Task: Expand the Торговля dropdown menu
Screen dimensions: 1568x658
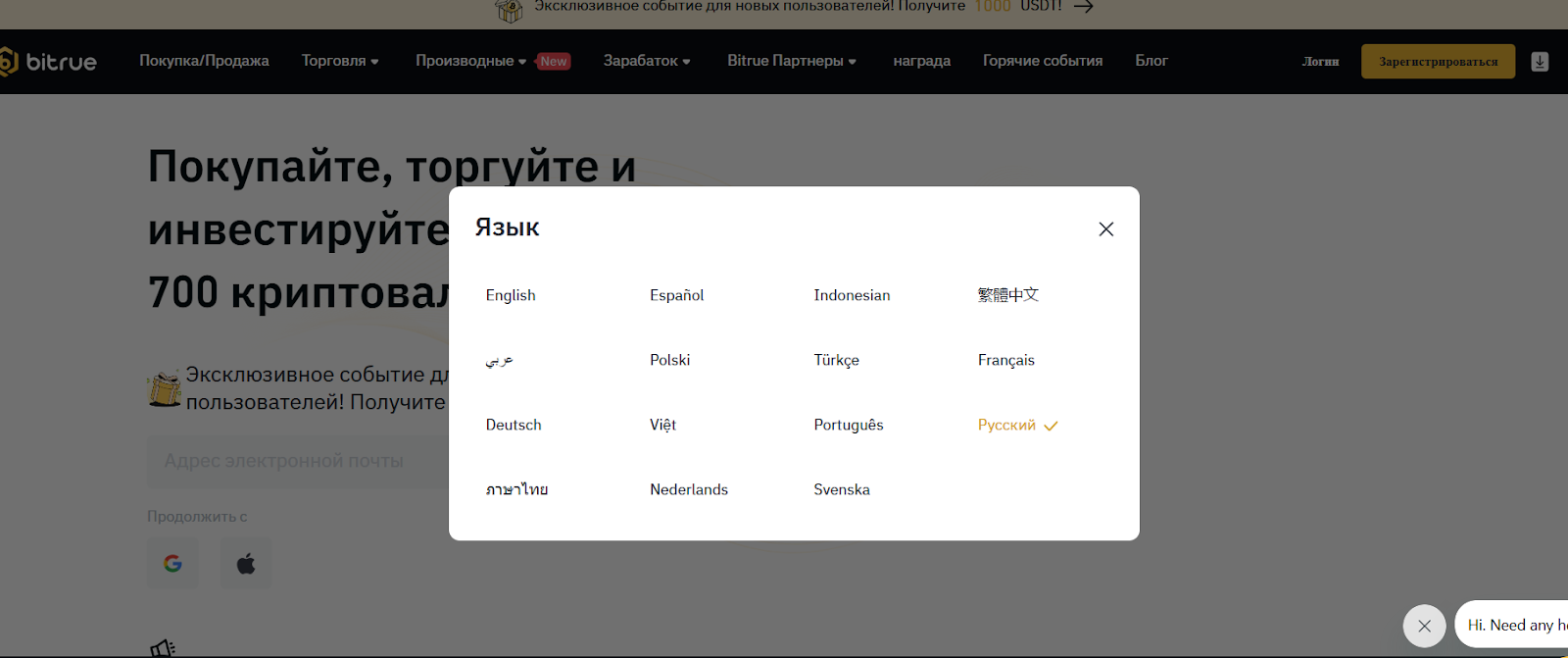Action: click(340, 61)
